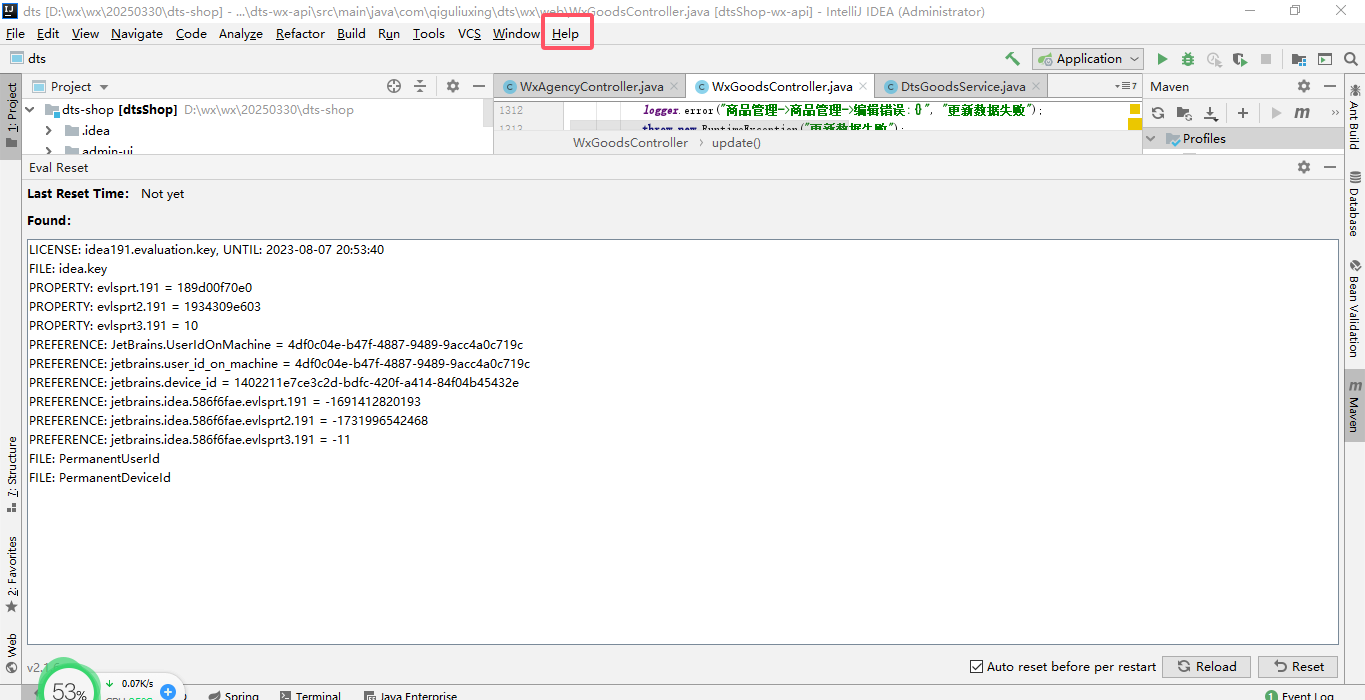The height and width of the screenshot is (700, 1365).
Task: Click the LICENSE idea191.evaluation.key line
Action: tap(206, 250)
